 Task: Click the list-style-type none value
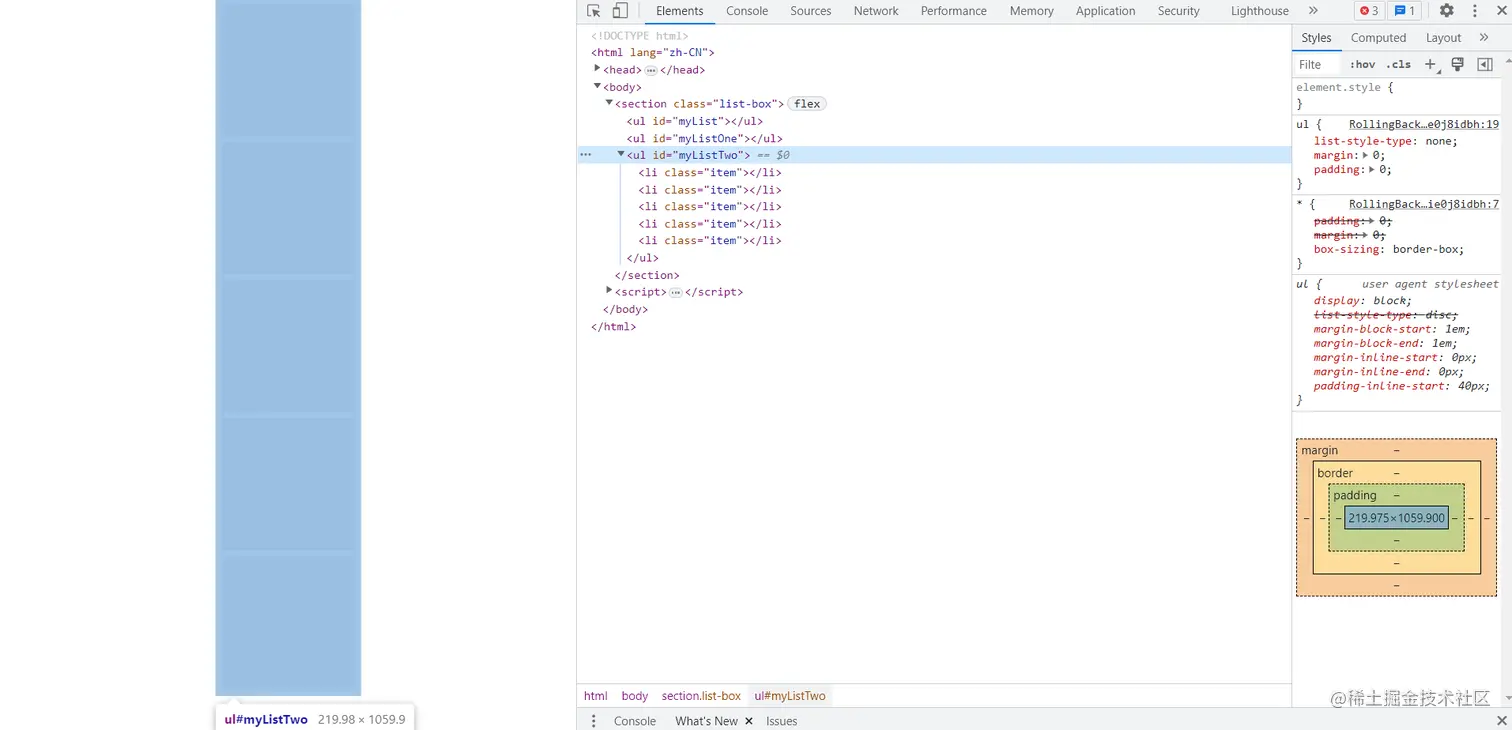click(x=1442, y=141)
